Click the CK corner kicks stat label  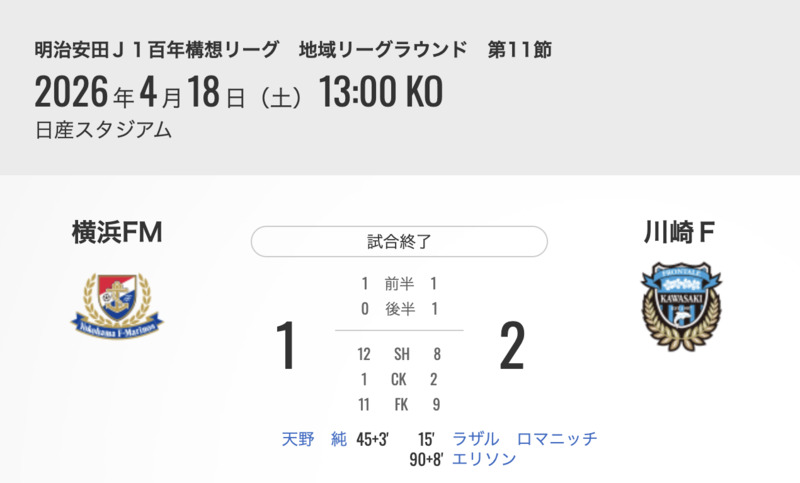399,379
